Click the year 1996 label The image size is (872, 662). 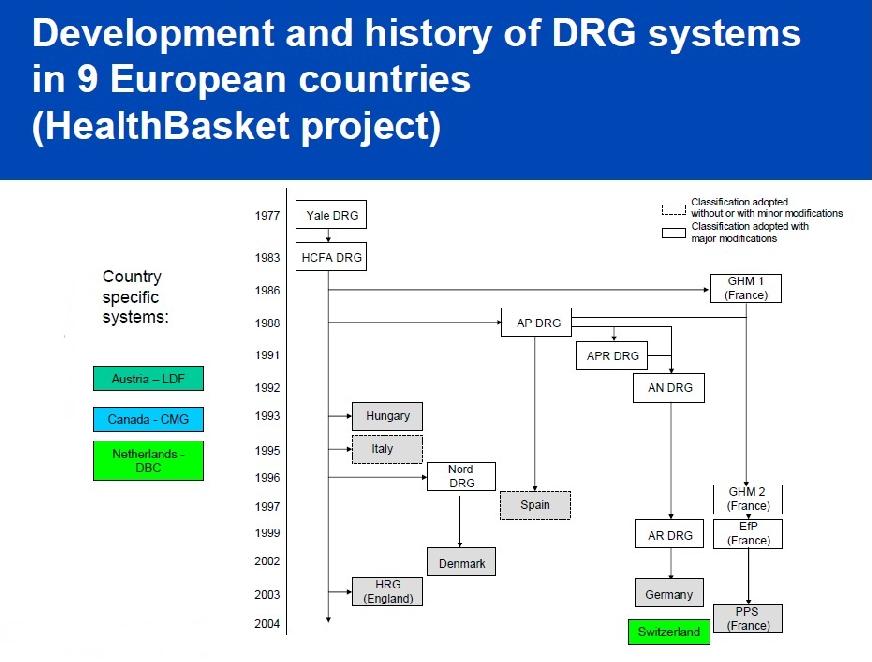(267, 477)
